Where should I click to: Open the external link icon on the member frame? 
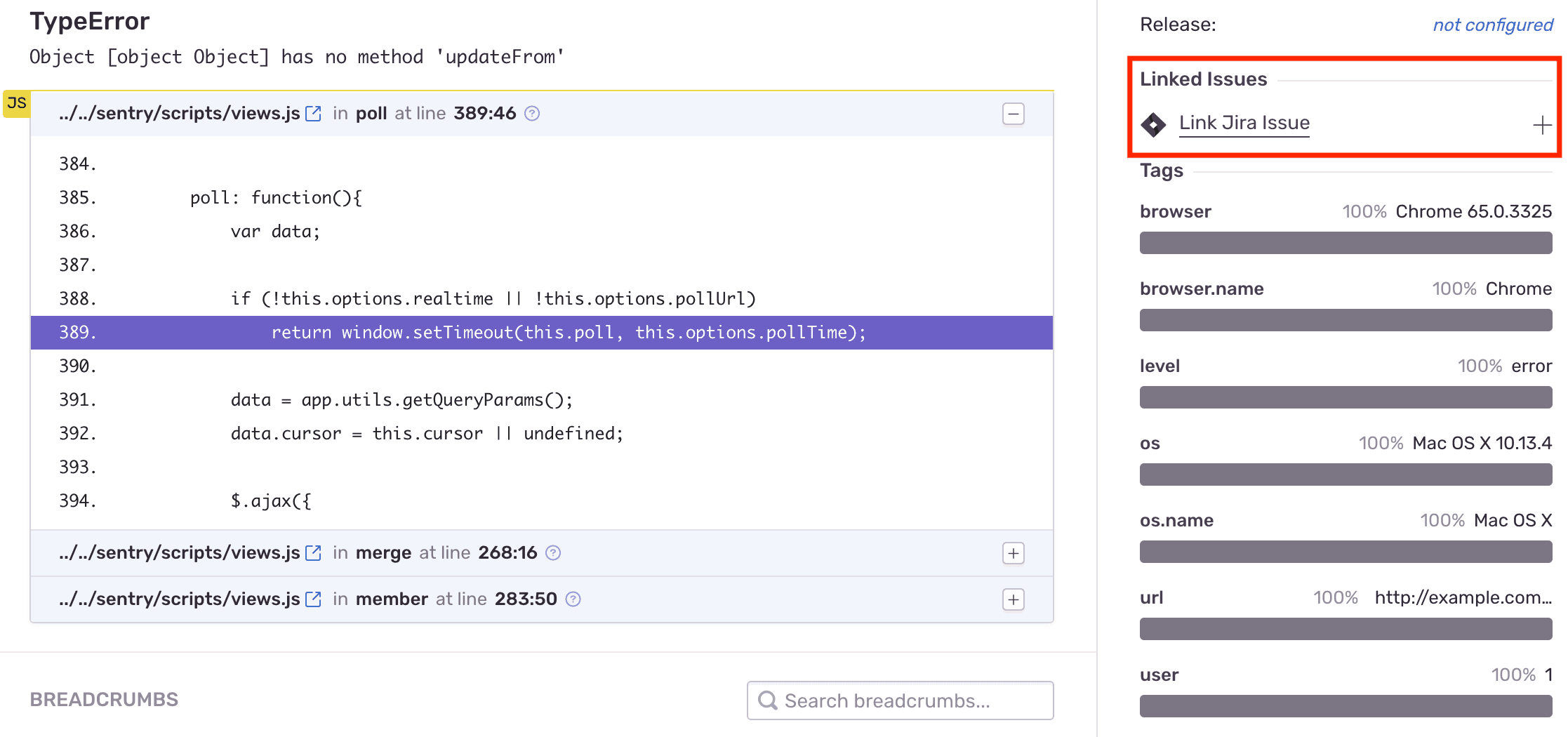(x=313, y=599)
